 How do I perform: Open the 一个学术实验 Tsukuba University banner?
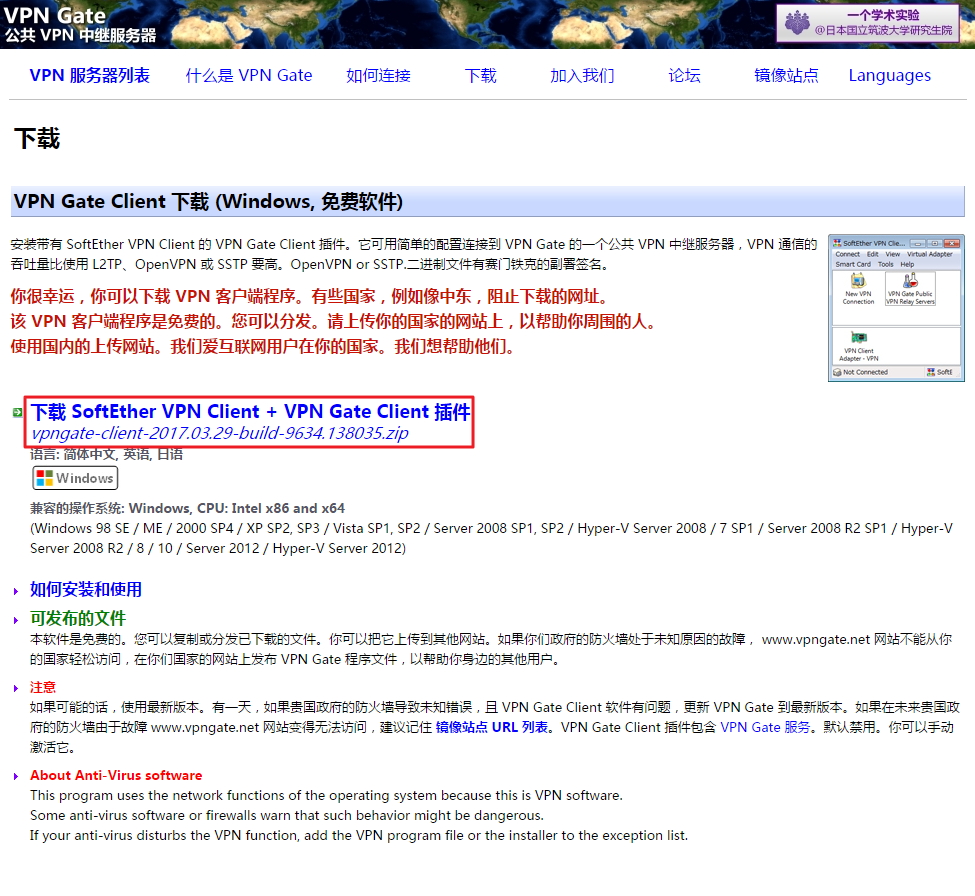(x=868, y=23)
